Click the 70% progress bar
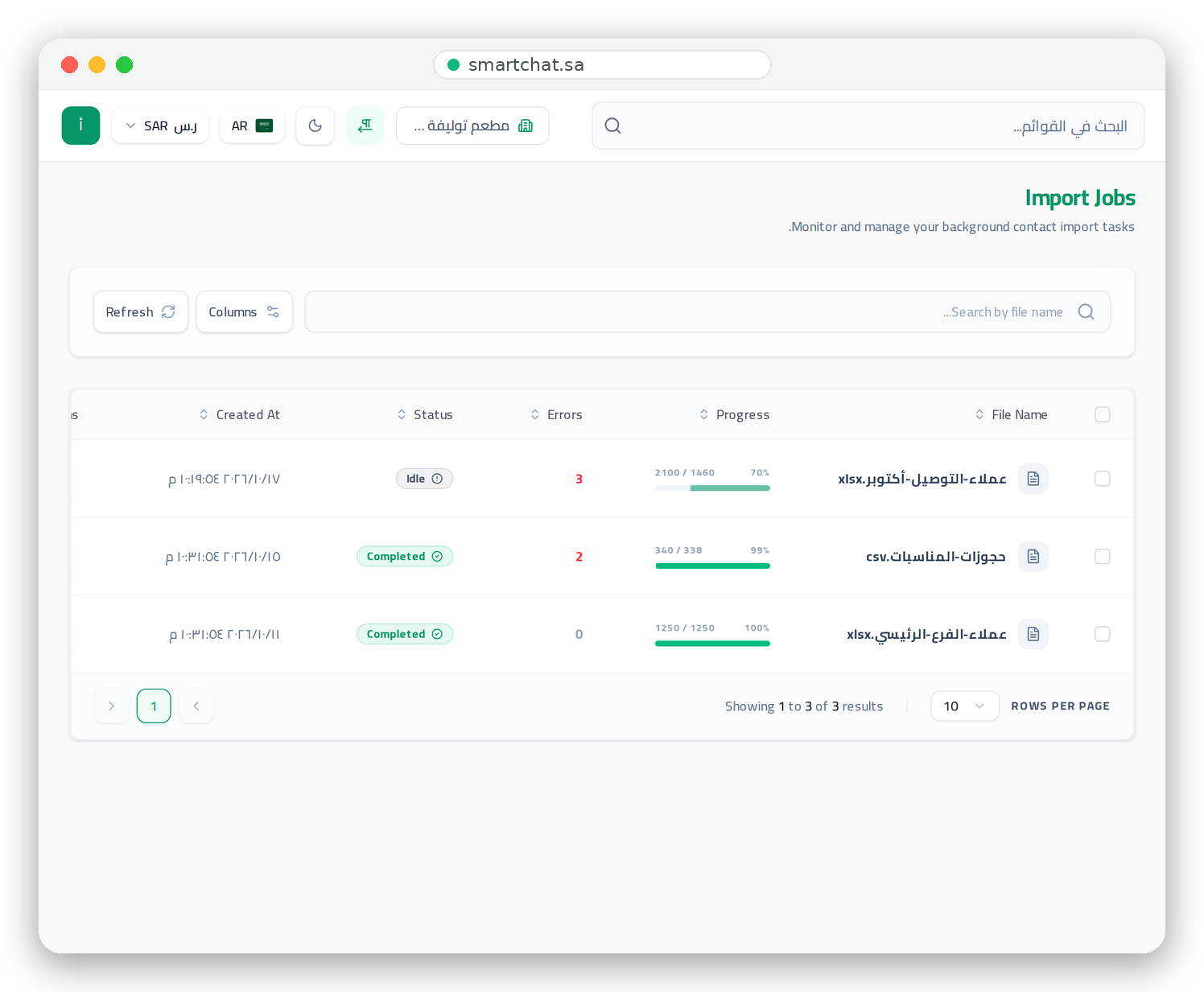This screenshot has height=992, width=1204. tap(712, 488)
